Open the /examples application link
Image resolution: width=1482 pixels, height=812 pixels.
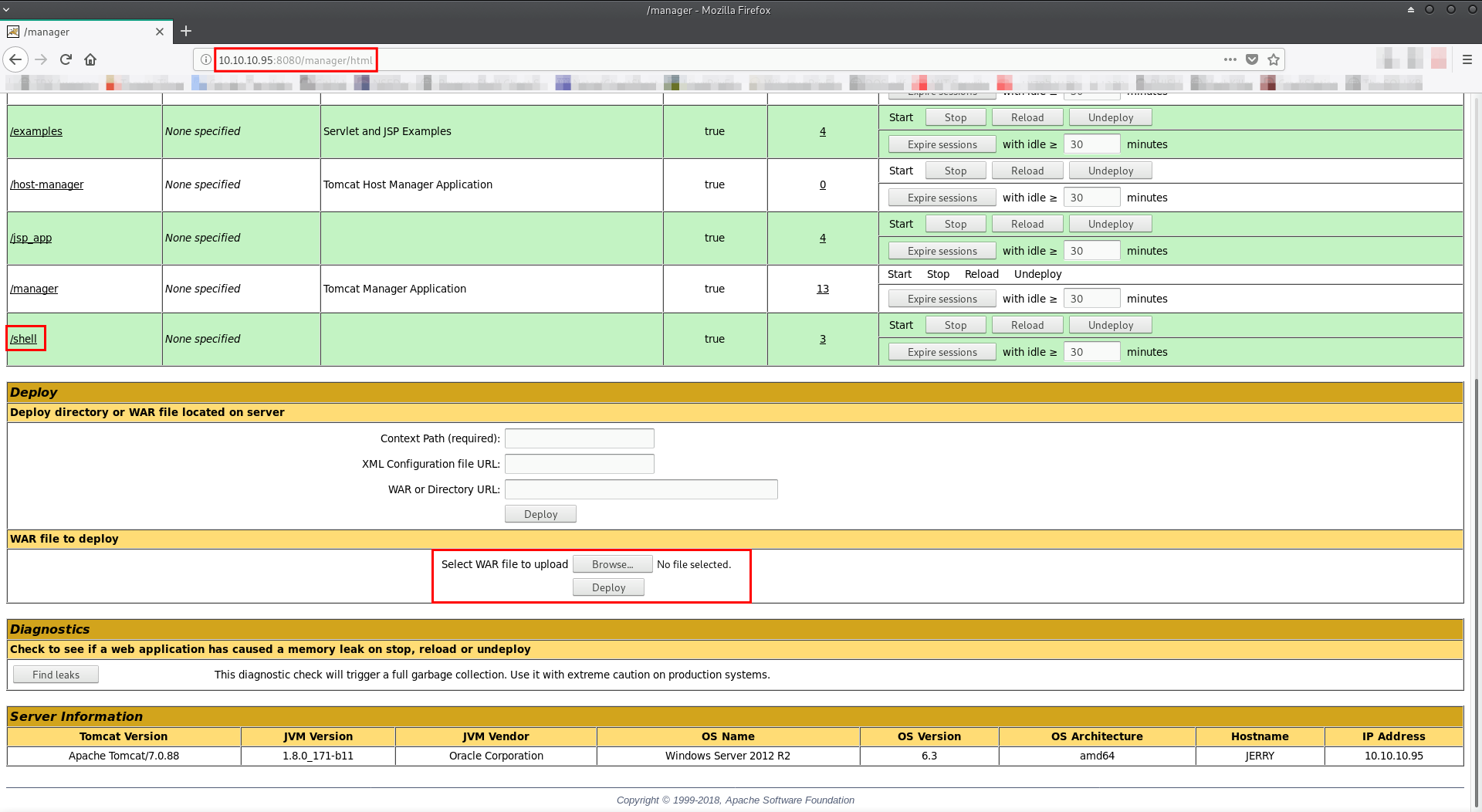point(36,131)
